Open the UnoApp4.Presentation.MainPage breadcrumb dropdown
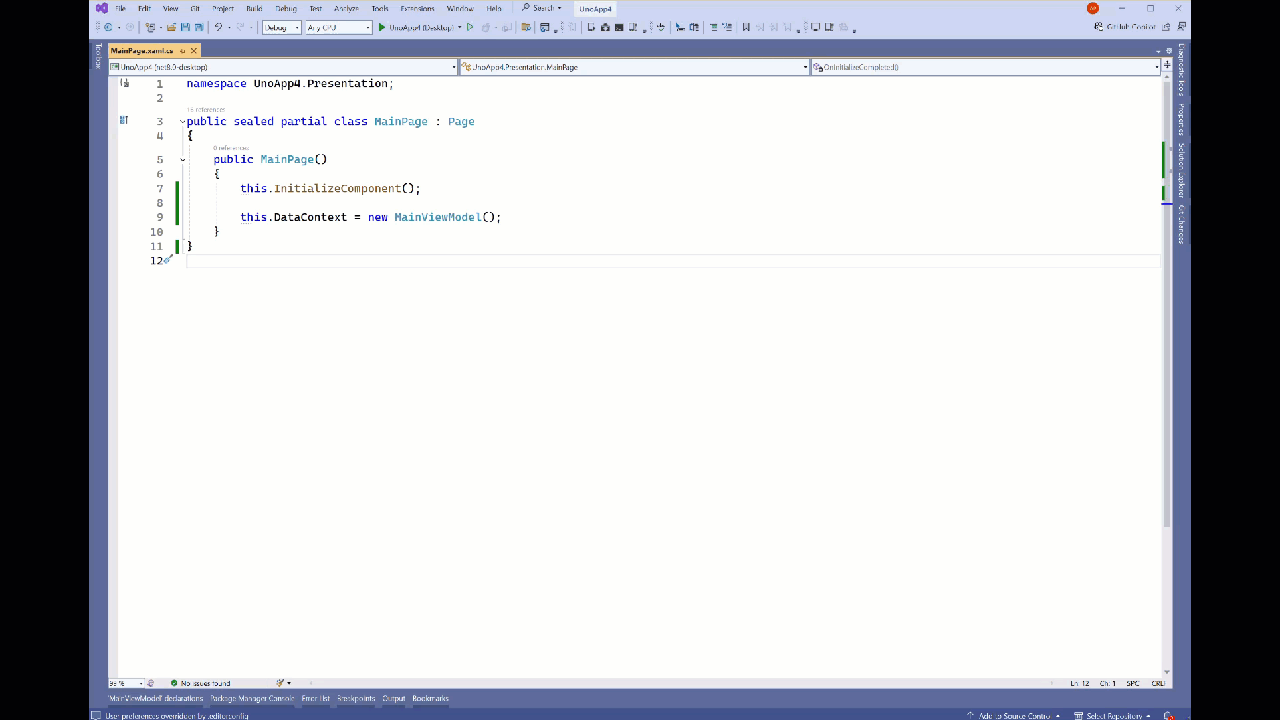 pyautogui.click(x=805, y=67)
